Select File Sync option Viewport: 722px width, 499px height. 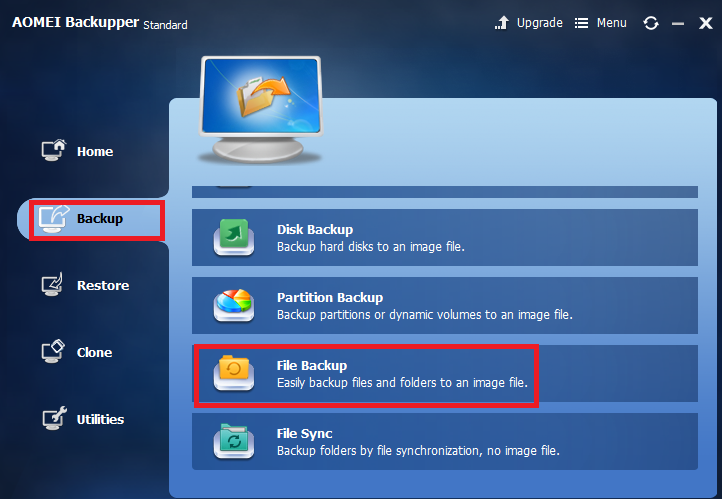click(445, 441)
